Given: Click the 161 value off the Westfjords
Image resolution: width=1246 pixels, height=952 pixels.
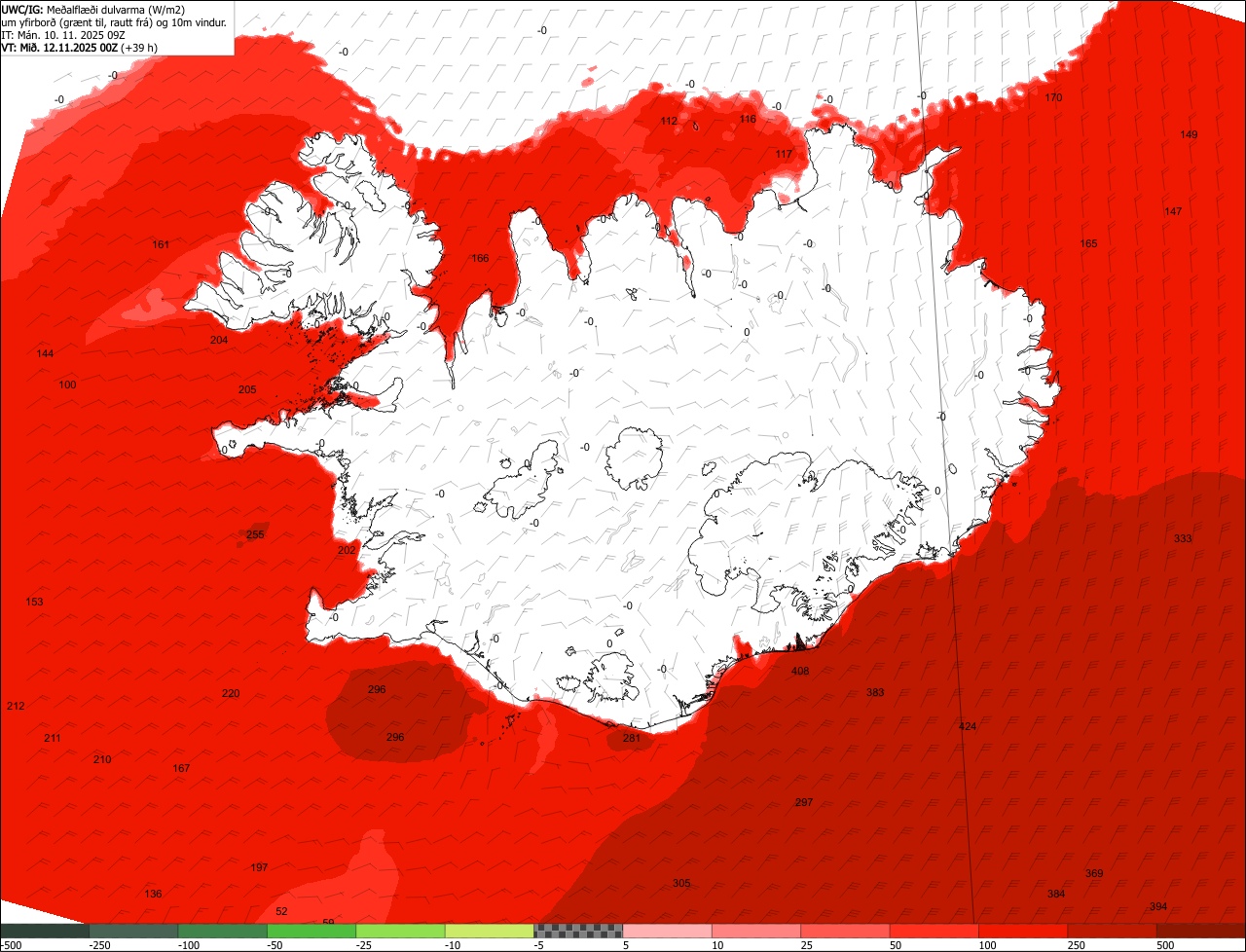Looking at the screenshot, I should (161, 244).
